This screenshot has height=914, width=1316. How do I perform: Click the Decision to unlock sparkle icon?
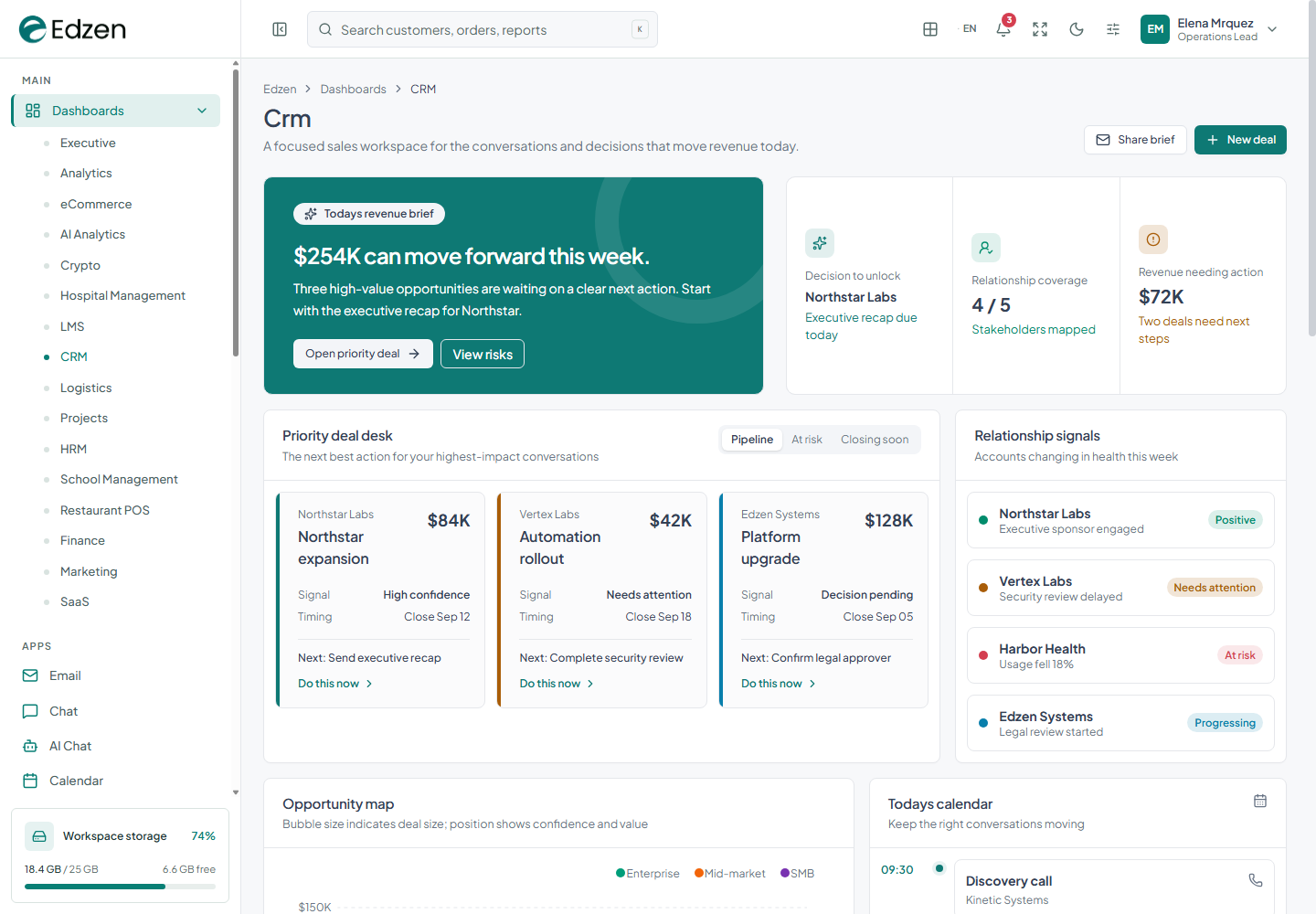click(x=820, y=243)
